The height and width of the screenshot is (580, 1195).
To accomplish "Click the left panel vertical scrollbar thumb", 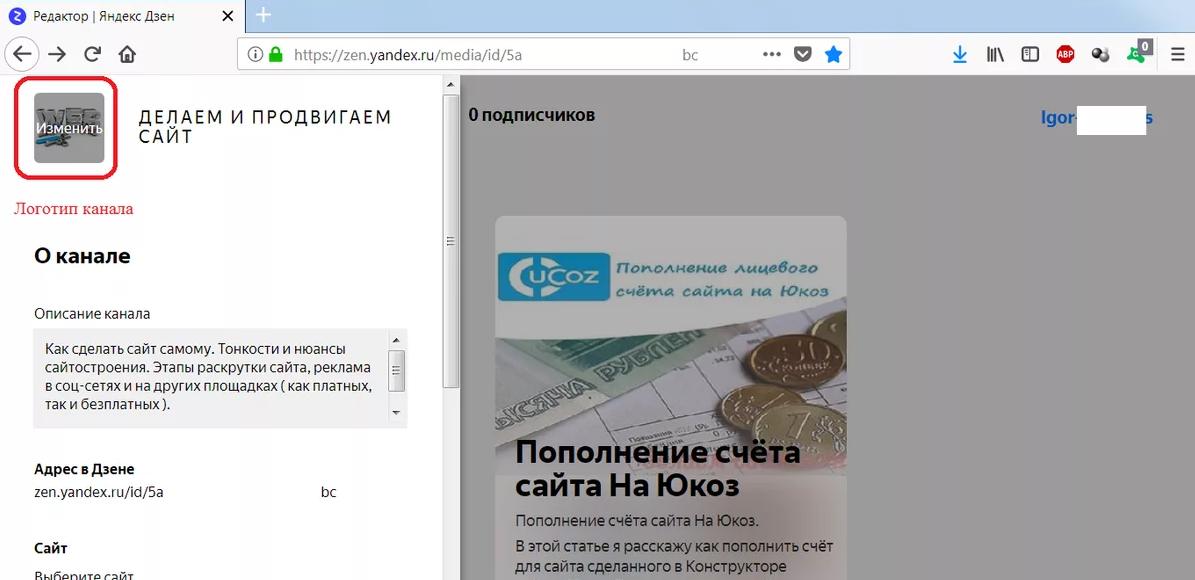I will [x=451, y=240].
